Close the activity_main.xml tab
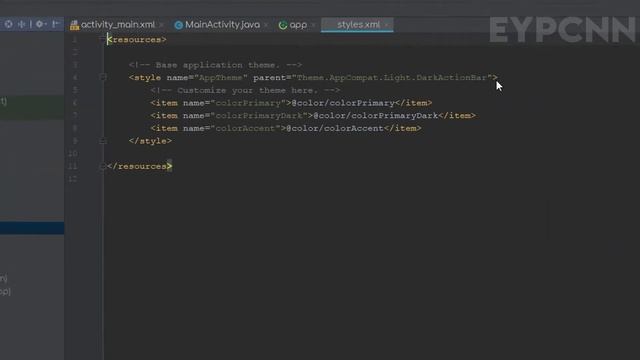Image resolution: width=640 pixels, height=360 pixels. click(x=161, y=25)
